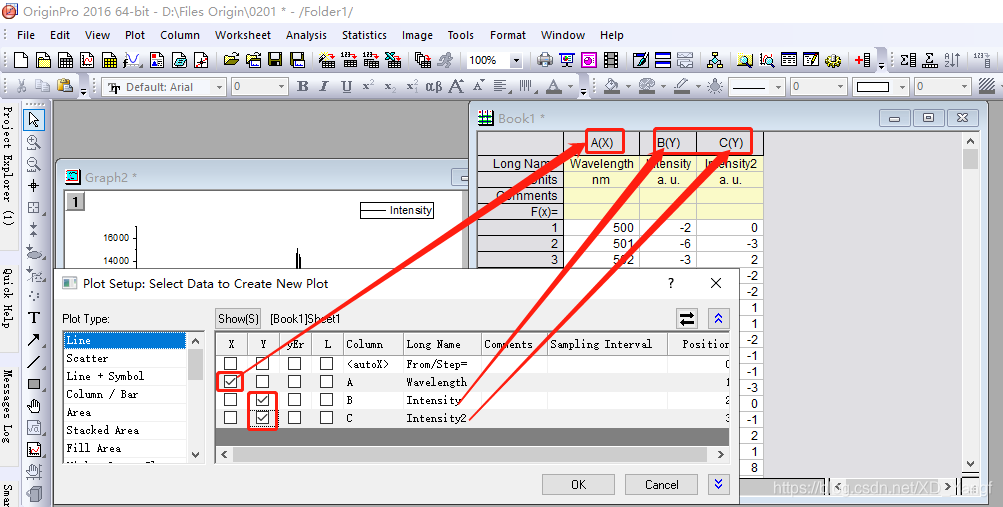
Task: Check Y box for column A Wavelength
Action: pos(262,382)
